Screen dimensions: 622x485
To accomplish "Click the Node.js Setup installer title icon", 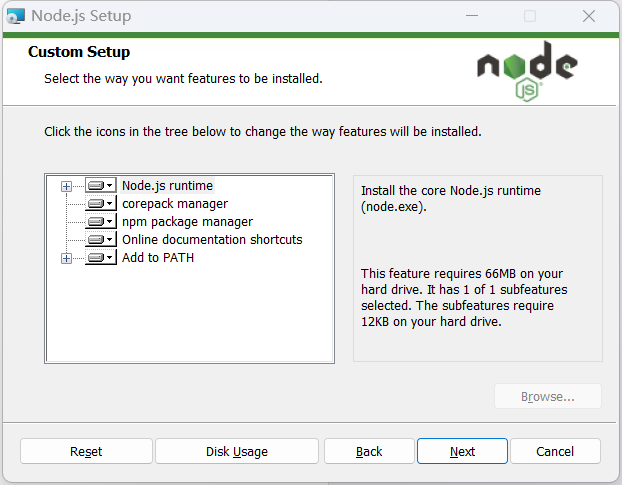I will click(16, 16).
